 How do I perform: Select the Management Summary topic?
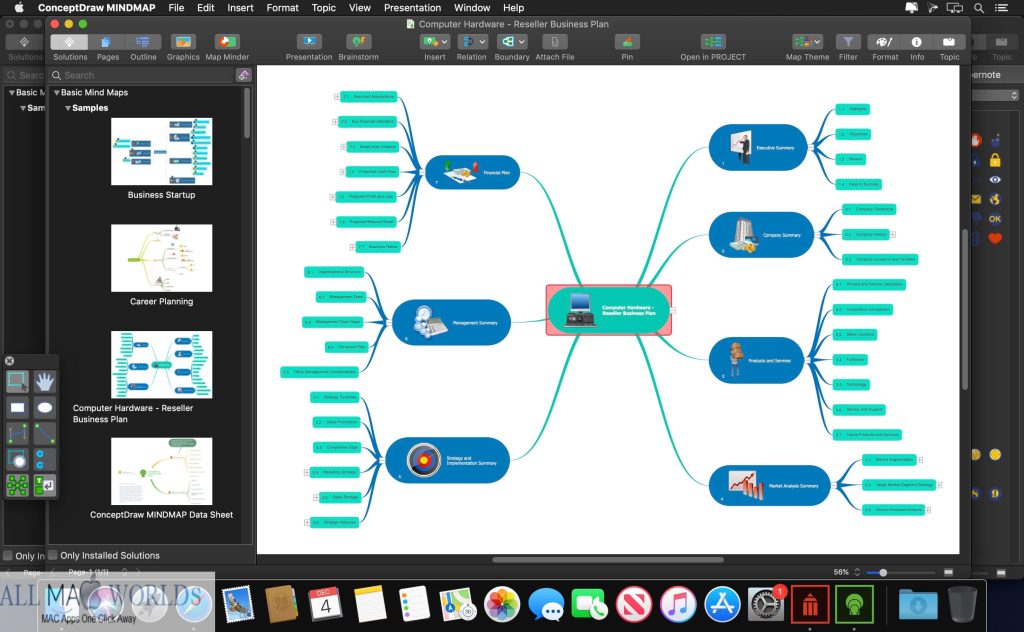click(x=451, y=323)
